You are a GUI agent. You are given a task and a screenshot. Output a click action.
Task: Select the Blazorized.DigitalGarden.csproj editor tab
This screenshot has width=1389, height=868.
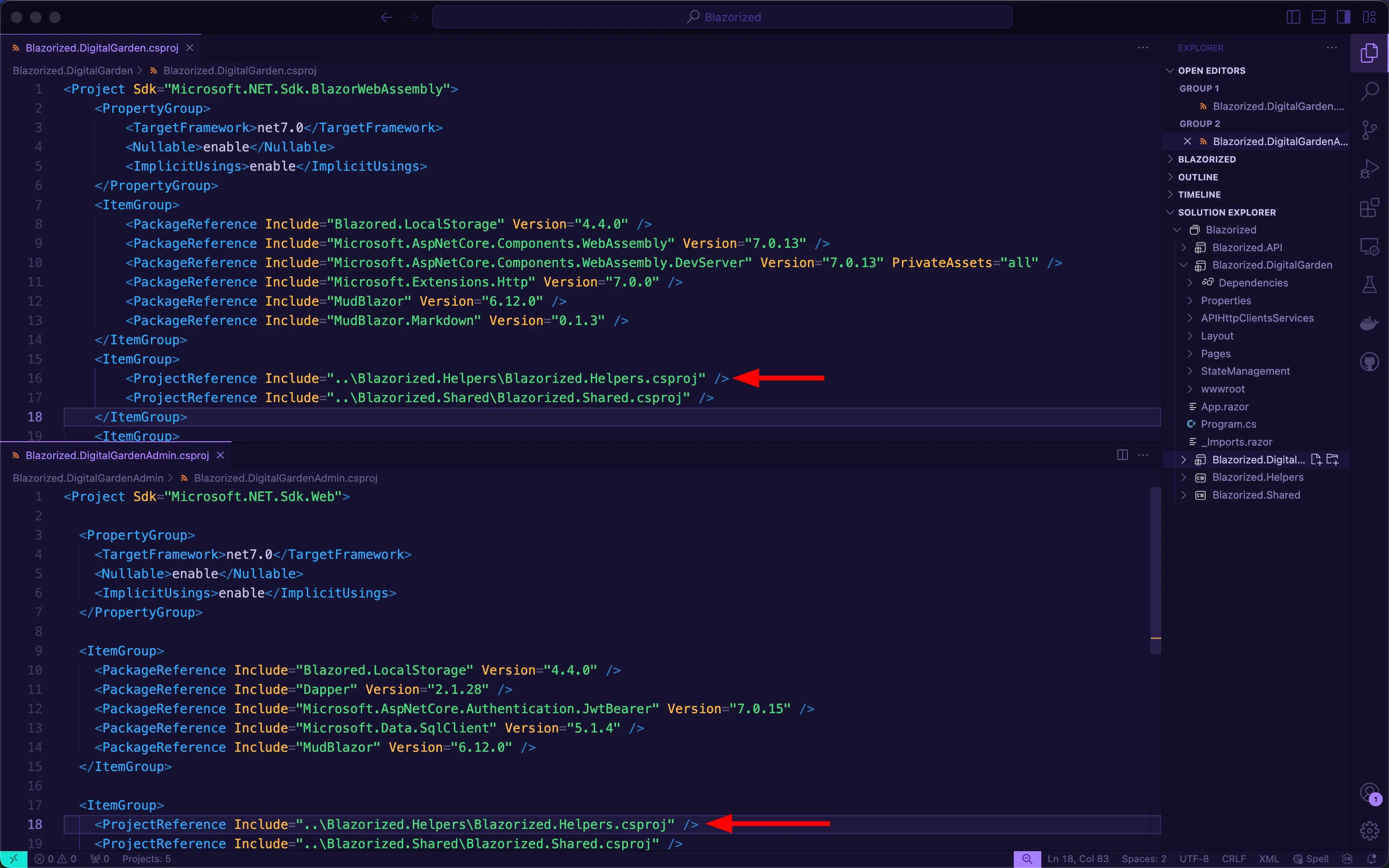pyautogui.click(x=101, y=48)
